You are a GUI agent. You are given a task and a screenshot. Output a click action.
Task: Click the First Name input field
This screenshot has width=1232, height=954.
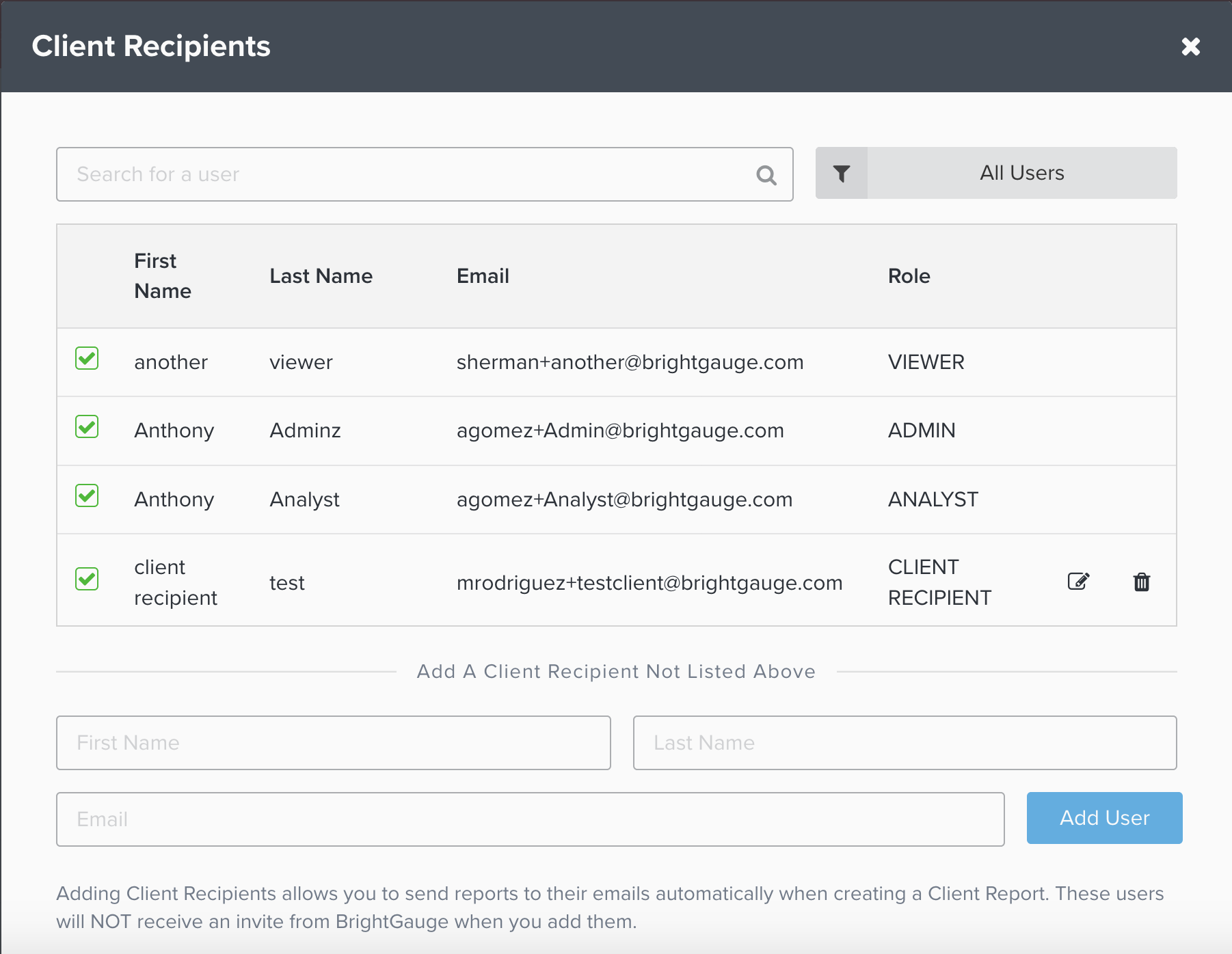(x=334, y=743)
